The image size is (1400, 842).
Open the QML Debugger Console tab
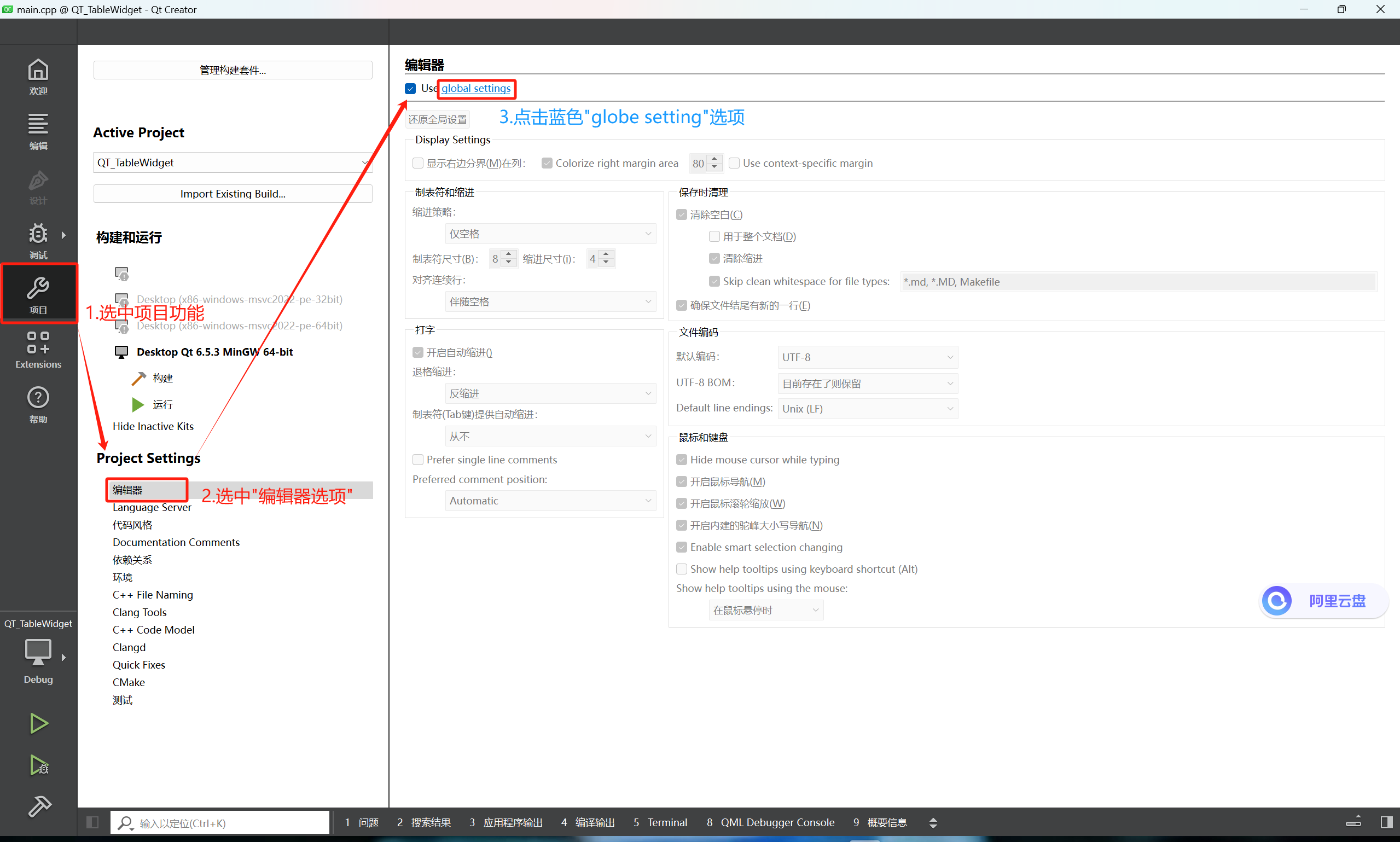click(770, 822)
